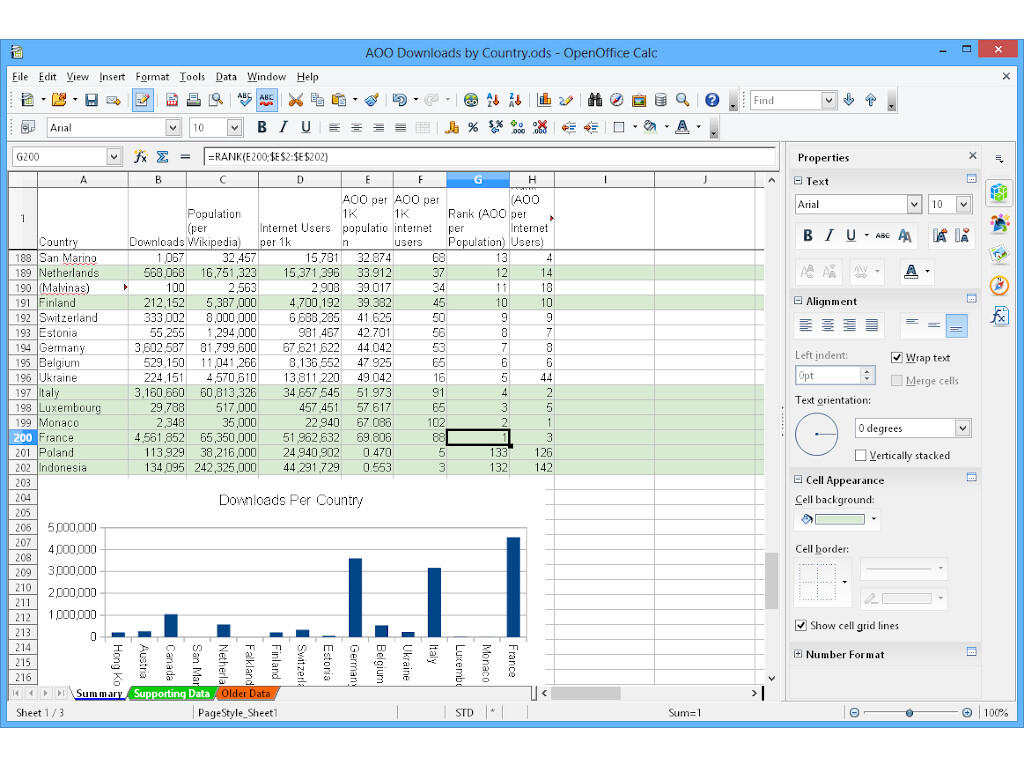
Task: Toggle Edit File mode icon
Action: 142,100
